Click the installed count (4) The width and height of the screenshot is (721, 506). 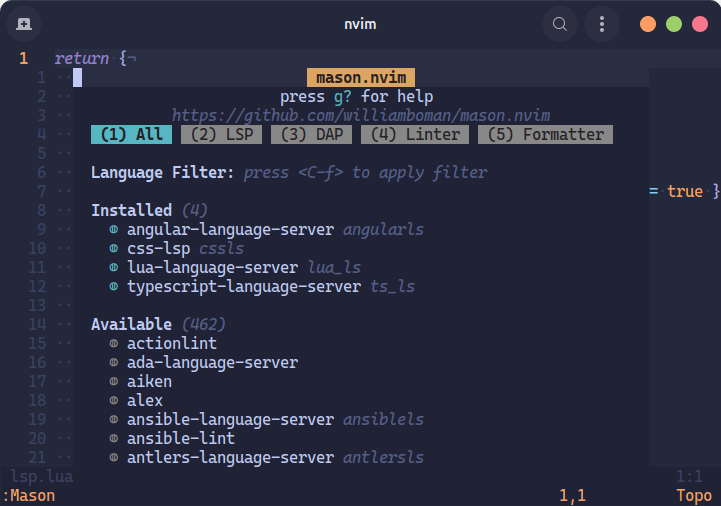click(195, 211)
